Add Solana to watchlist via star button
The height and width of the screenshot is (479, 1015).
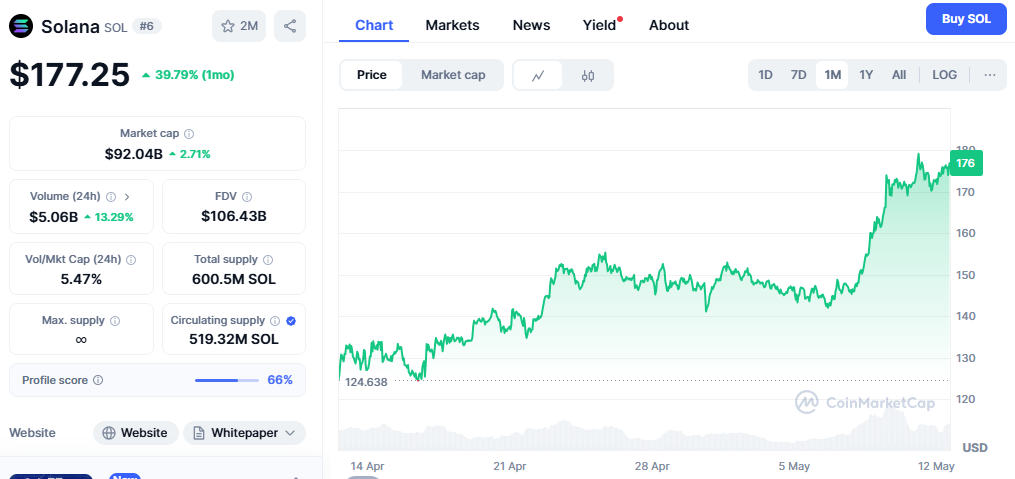[x=239, y=27]
